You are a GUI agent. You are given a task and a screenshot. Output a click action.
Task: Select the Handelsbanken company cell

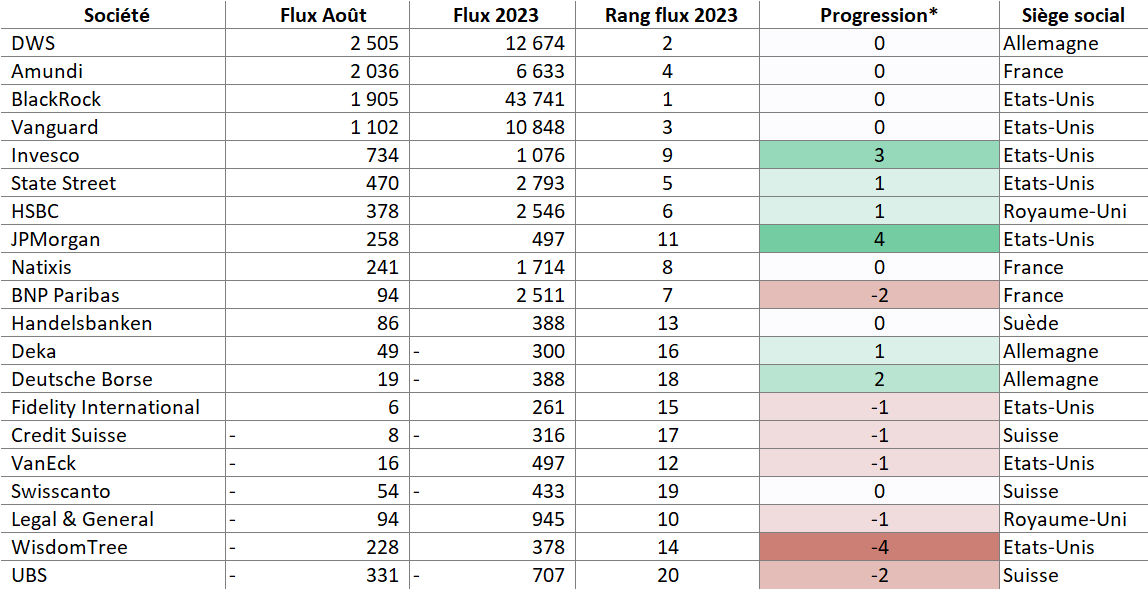tap(113, 323)
